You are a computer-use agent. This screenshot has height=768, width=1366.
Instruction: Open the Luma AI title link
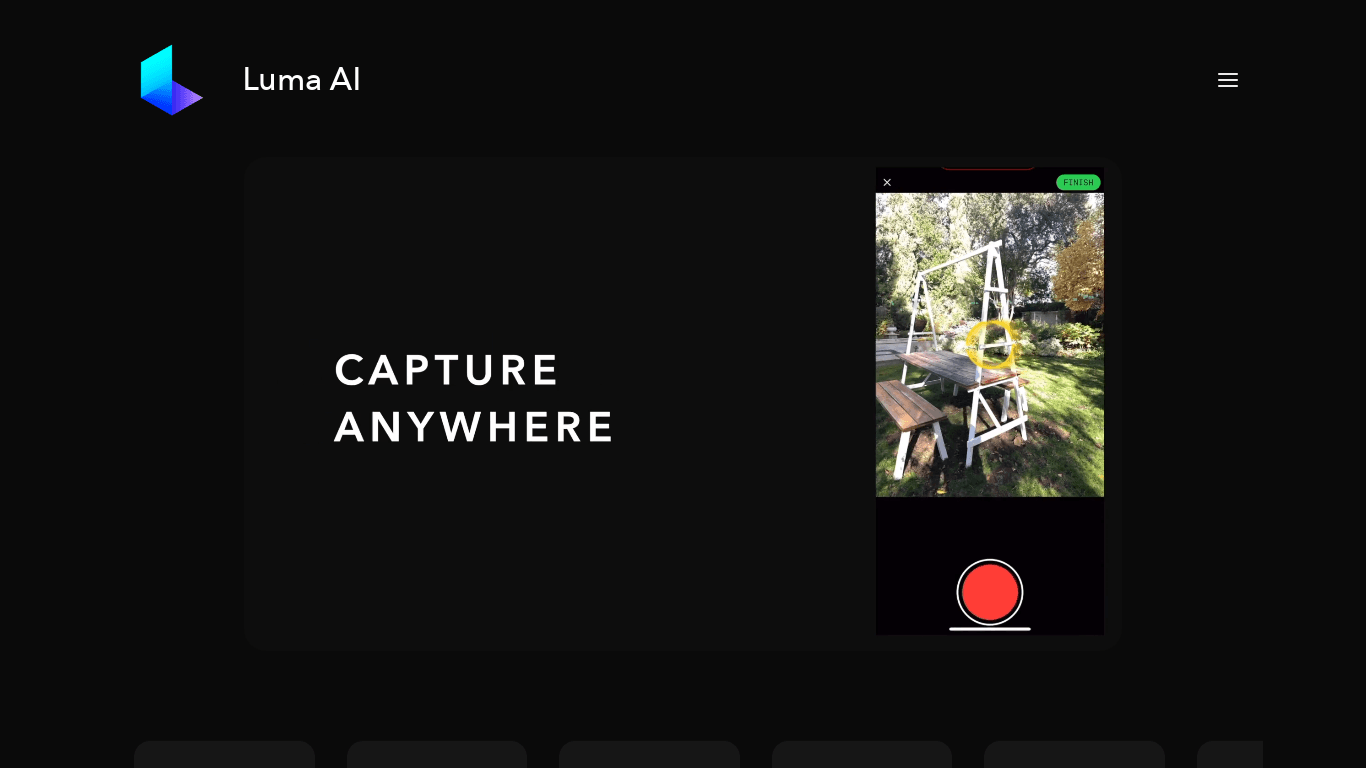coord(302,80)
